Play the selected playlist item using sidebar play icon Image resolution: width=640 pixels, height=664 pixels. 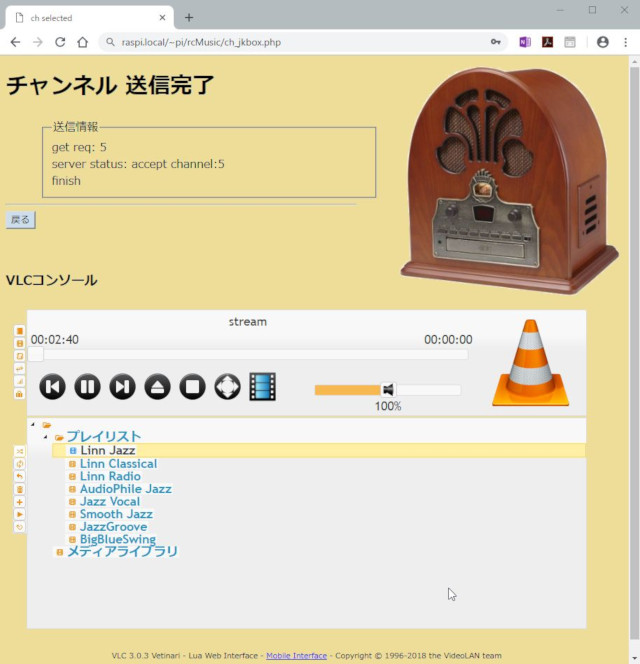point(19,514)
